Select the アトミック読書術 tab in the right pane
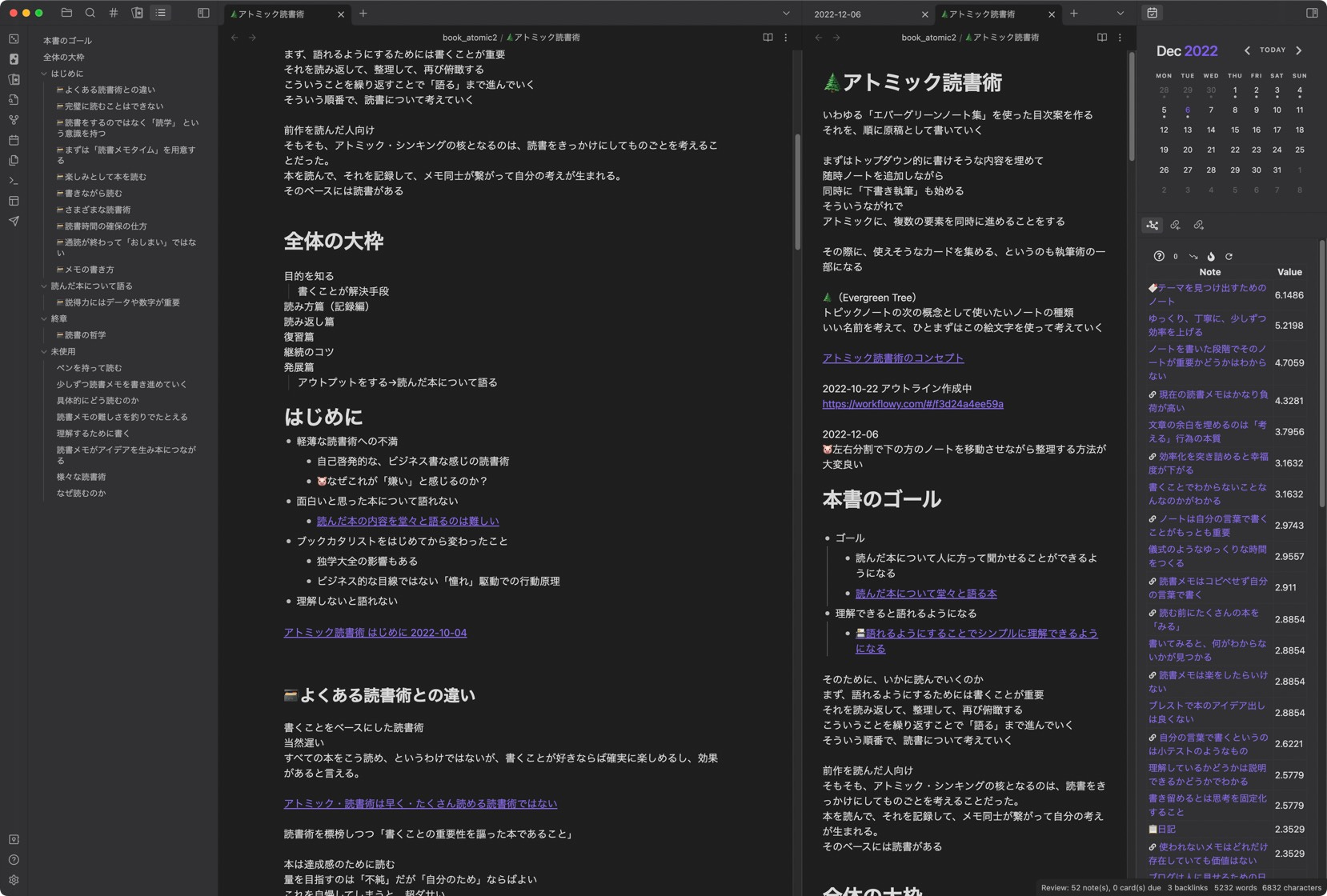Viewport: 1327px width, 896px height. [x=997, y=14]
